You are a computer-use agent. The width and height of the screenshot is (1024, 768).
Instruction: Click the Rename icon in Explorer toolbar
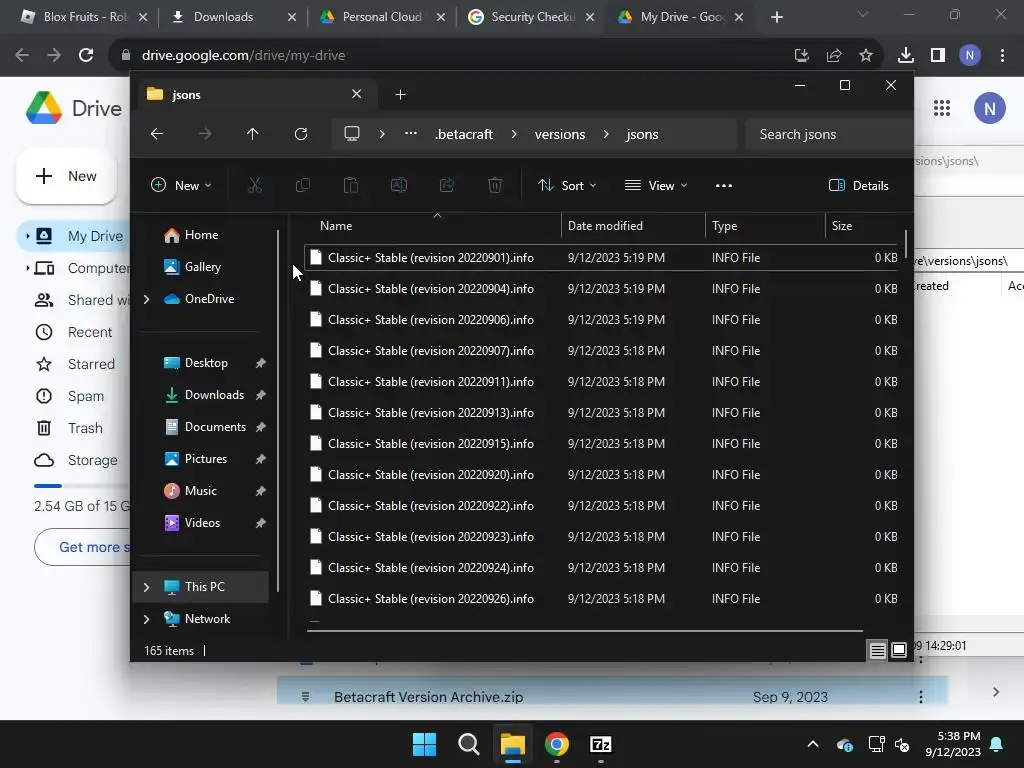[398, 185]
